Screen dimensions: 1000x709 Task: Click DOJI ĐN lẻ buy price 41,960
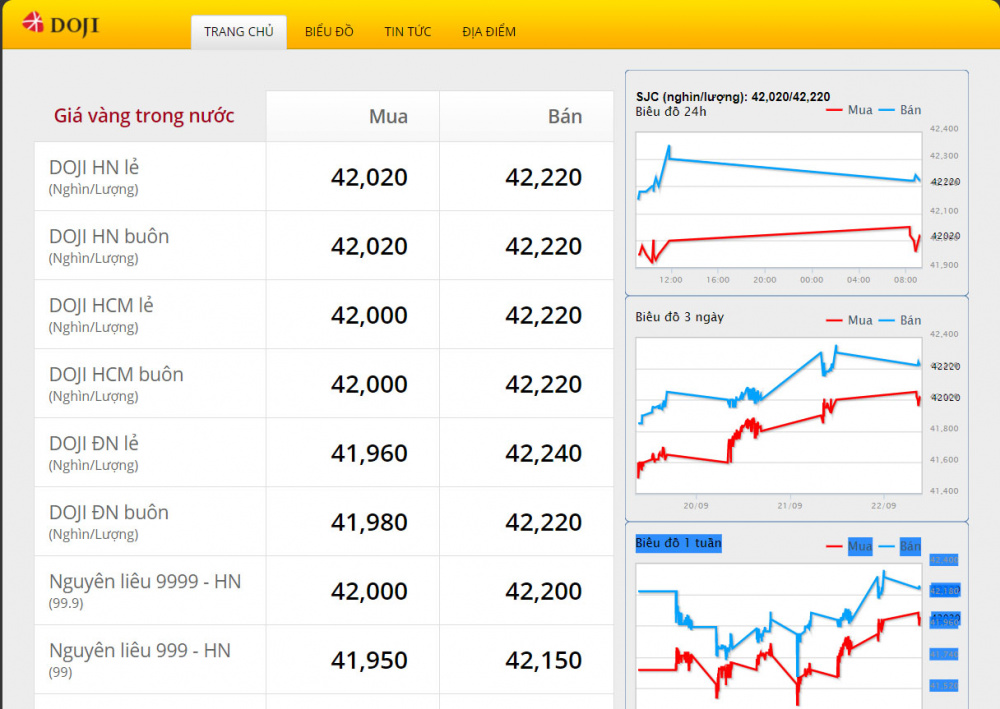(x=369, y=453)
